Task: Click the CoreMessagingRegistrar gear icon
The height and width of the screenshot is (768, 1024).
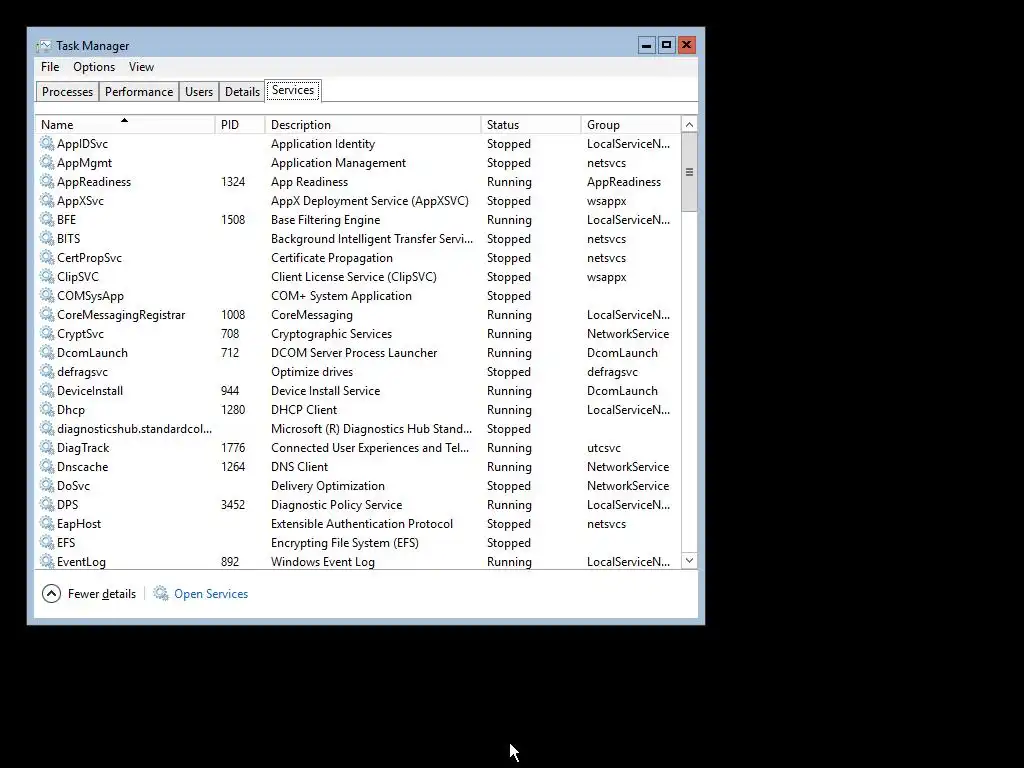Action: [x=47, y=313]
